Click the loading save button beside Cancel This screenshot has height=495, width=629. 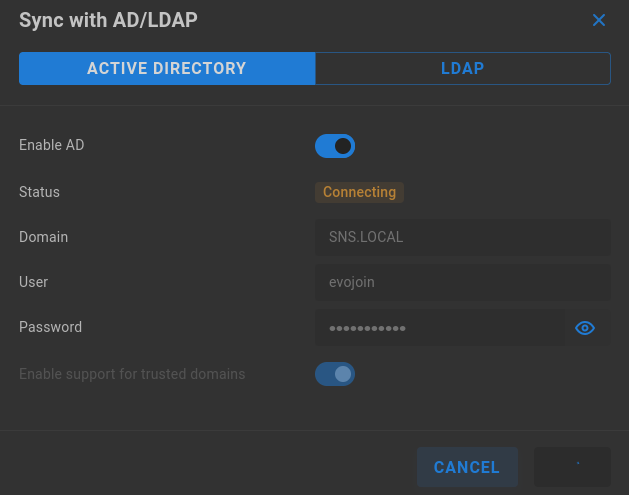pyautogui.click(x=572, y=467)
